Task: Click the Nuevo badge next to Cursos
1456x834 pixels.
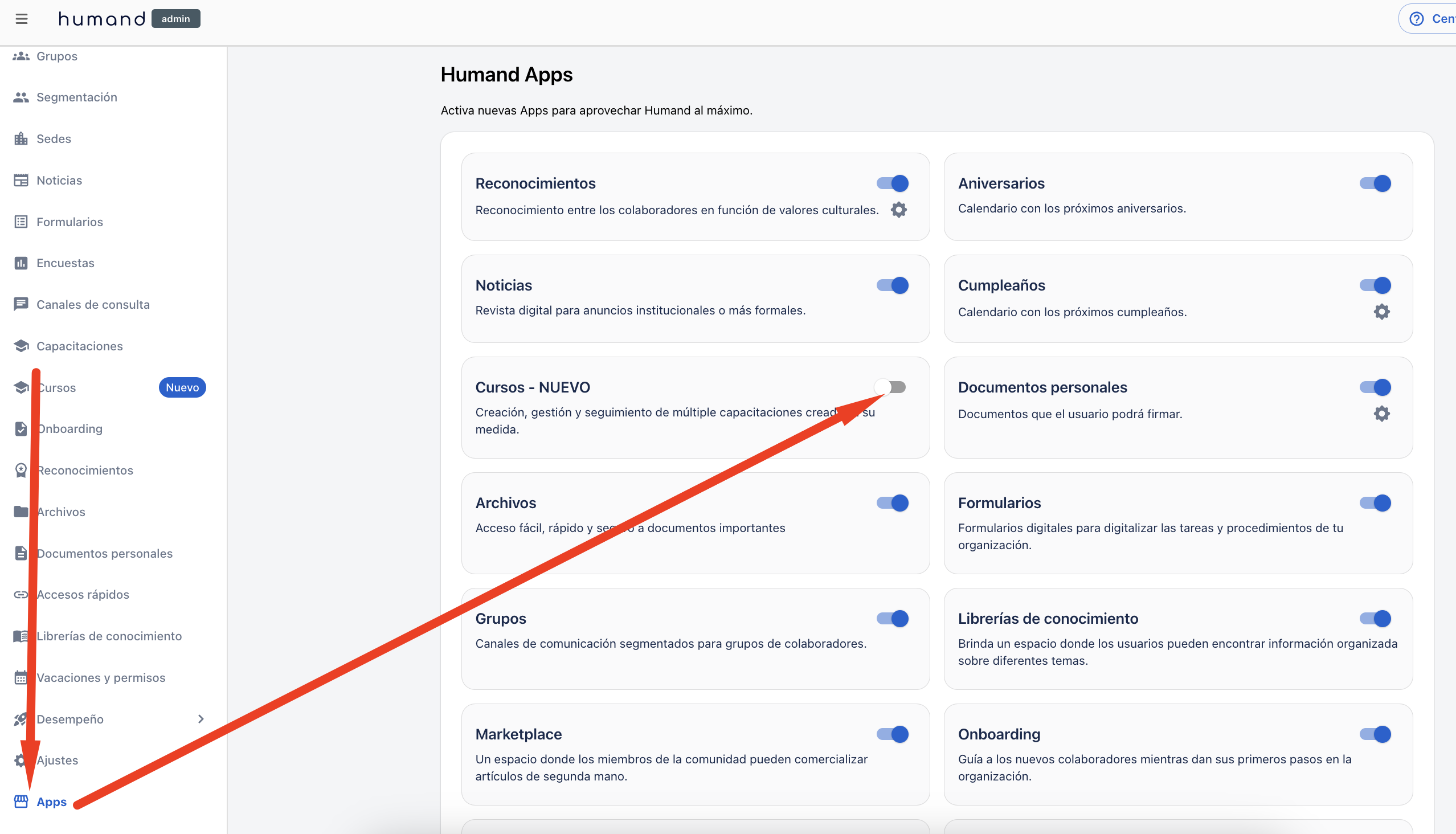Action: pyautogui.click(x=182, y=387)
